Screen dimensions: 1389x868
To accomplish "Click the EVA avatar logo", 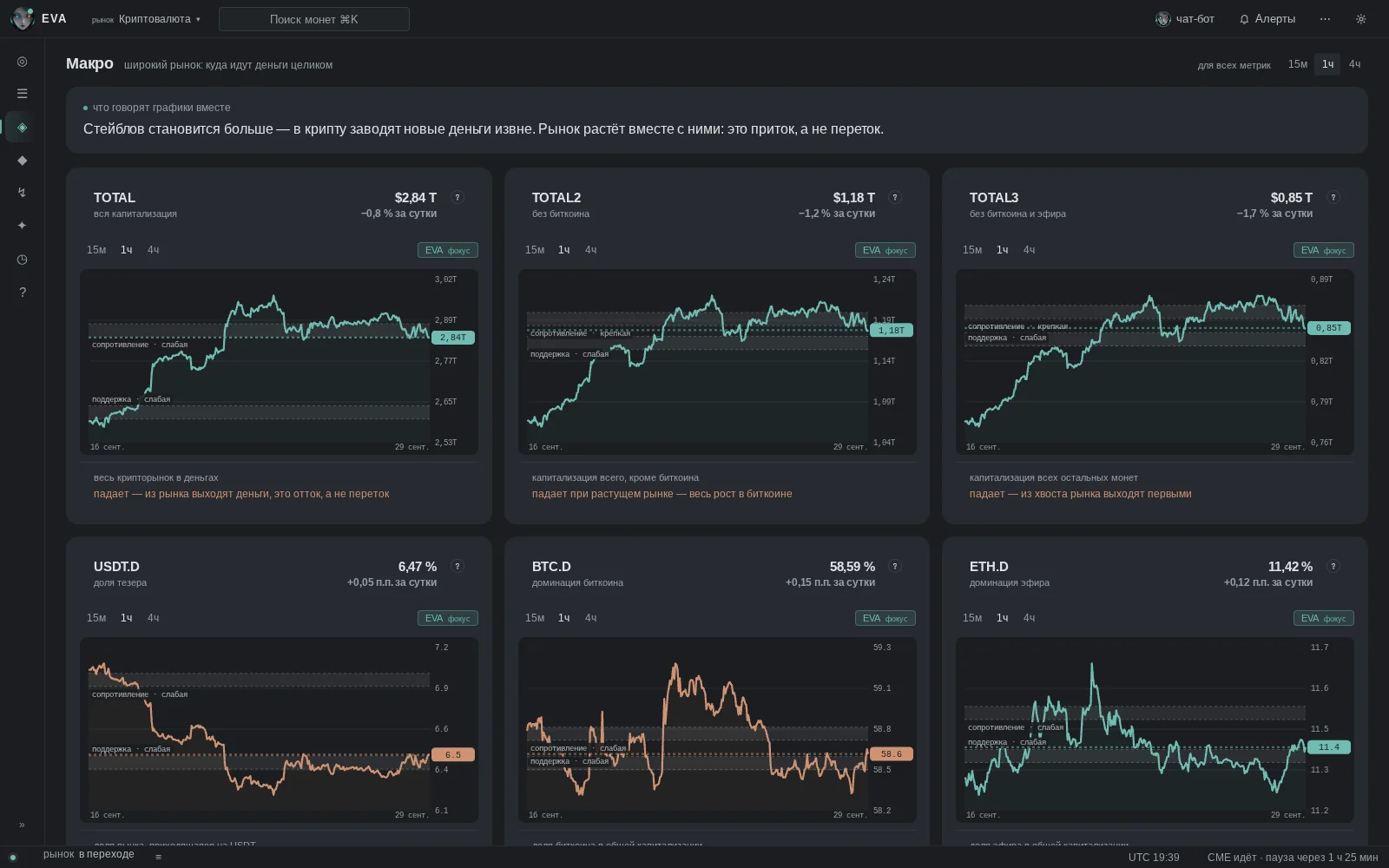I will tap(22, 18).
